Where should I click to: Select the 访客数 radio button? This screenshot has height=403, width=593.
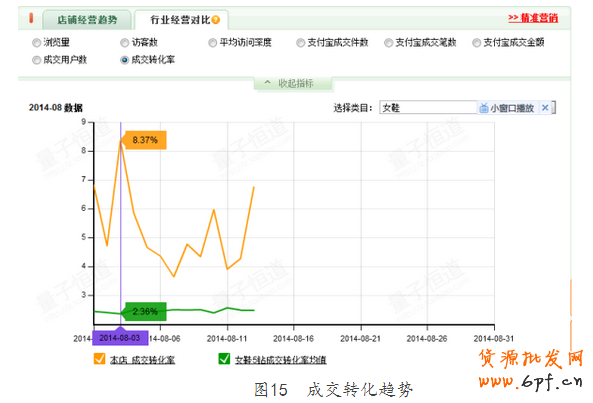(x=124, y=43)
